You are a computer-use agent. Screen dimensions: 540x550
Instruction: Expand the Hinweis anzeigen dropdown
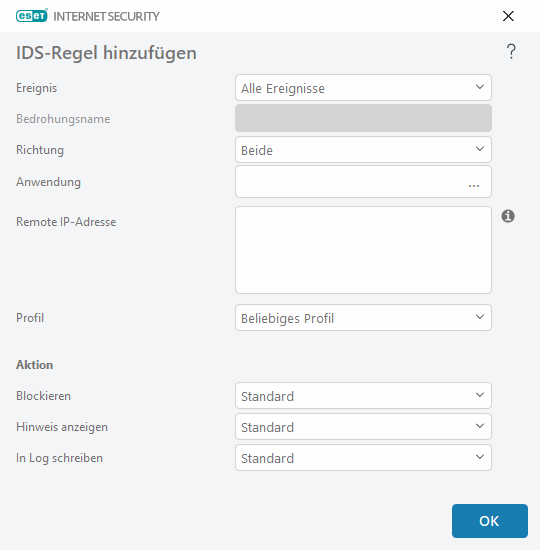pos(363,427)
